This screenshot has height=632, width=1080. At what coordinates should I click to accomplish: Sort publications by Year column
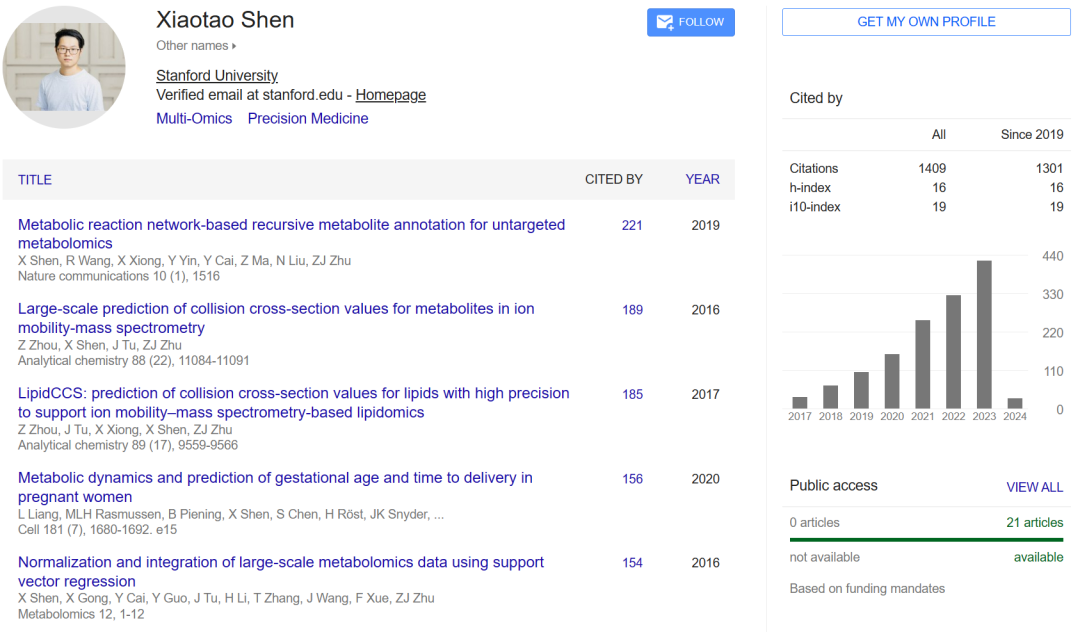[x=702, y=179]
